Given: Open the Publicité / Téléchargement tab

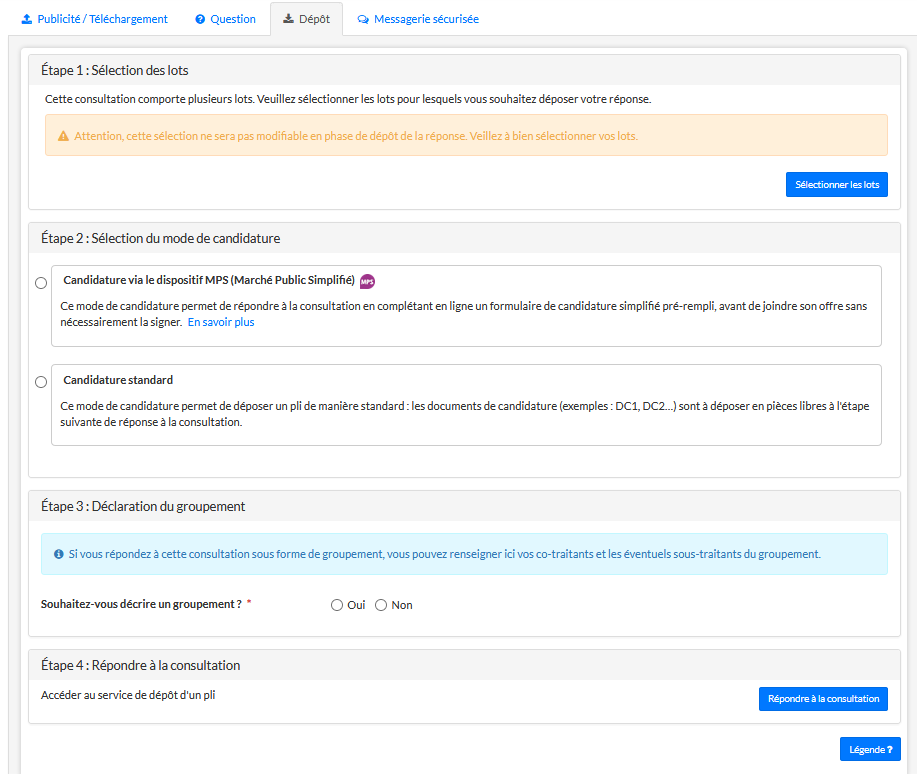Looking at the screenshot, I should pyautogui.click(x=94, y=19).
